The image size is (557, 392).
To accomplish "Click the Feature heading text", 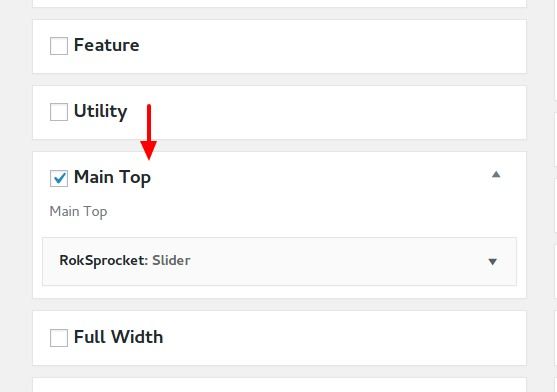I will point(107,45).
